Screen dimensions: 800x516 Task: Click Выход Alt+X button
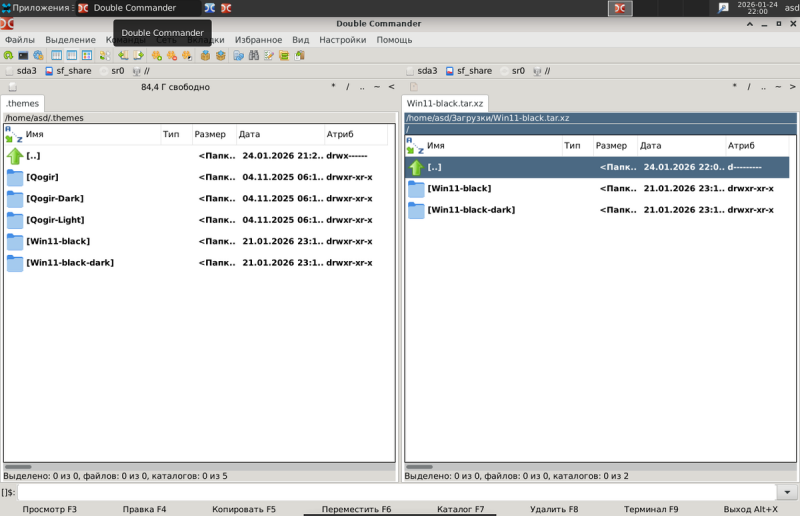[x=751, y=509]
